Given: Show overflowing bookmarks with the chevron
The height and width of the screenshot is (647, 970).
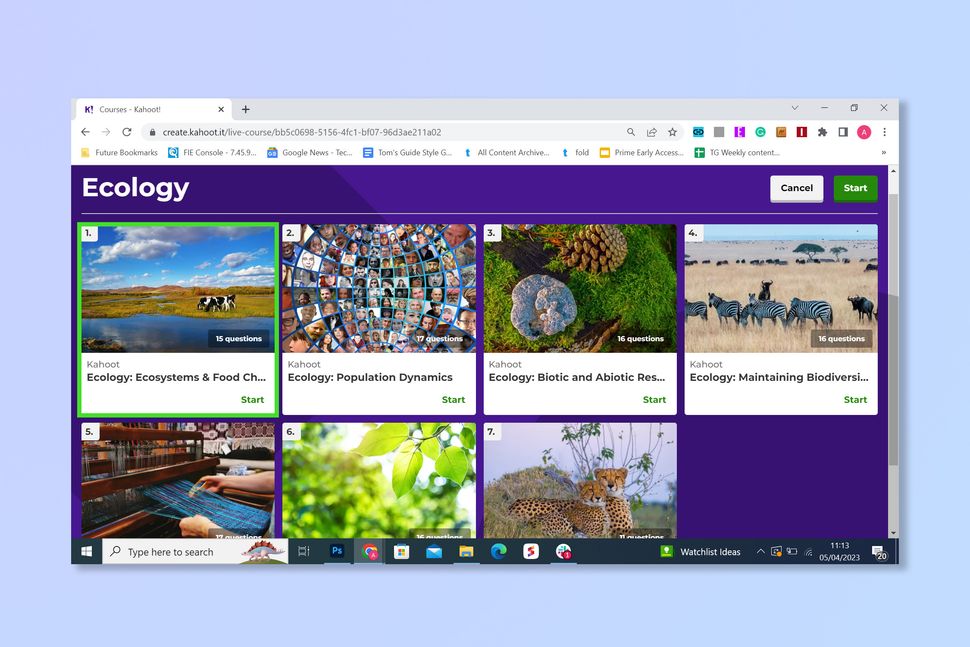Looking at the screenshot, I should pos(884,152).
